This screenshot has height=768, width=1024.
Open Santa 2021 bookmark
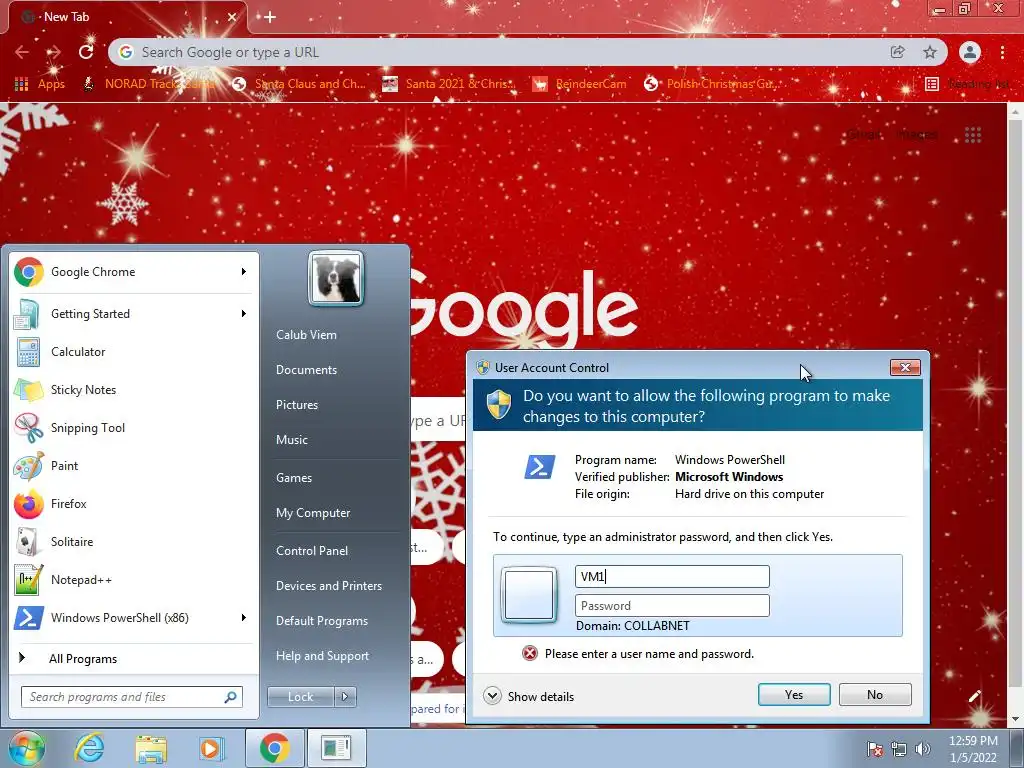click(x=449, y=84)
